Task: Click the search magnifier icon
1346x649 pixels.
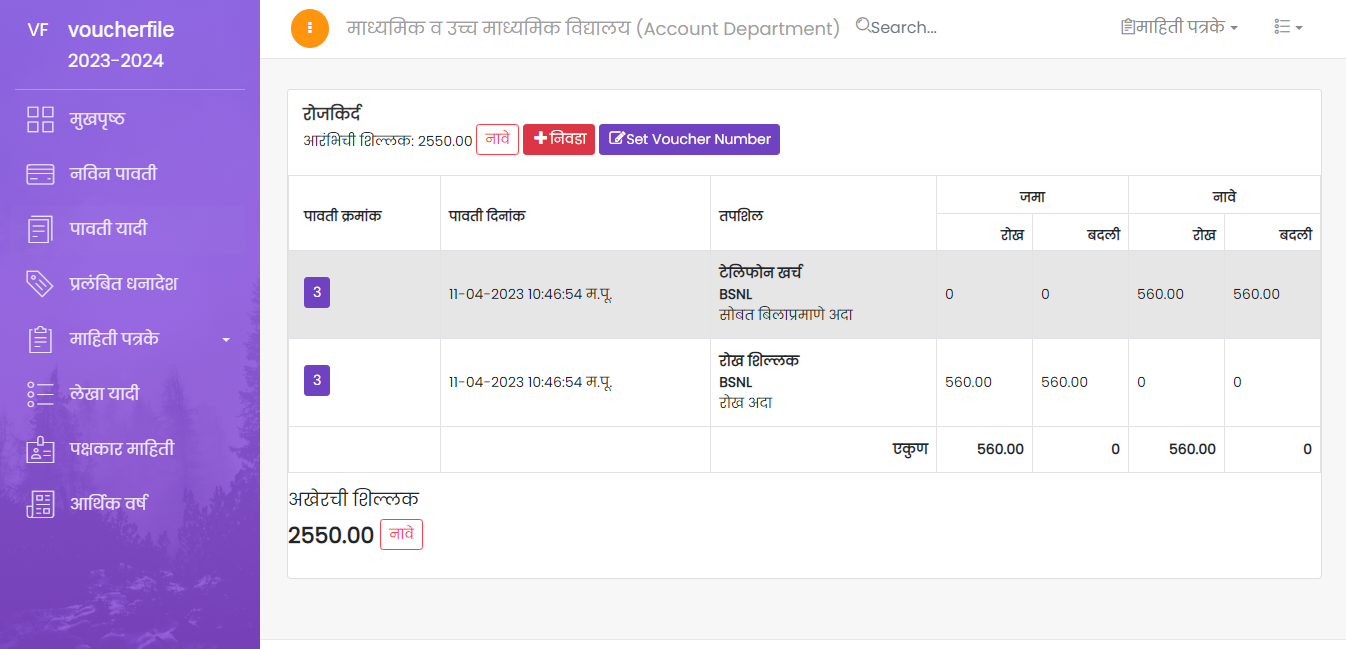Action: click(x=863, y=27)
